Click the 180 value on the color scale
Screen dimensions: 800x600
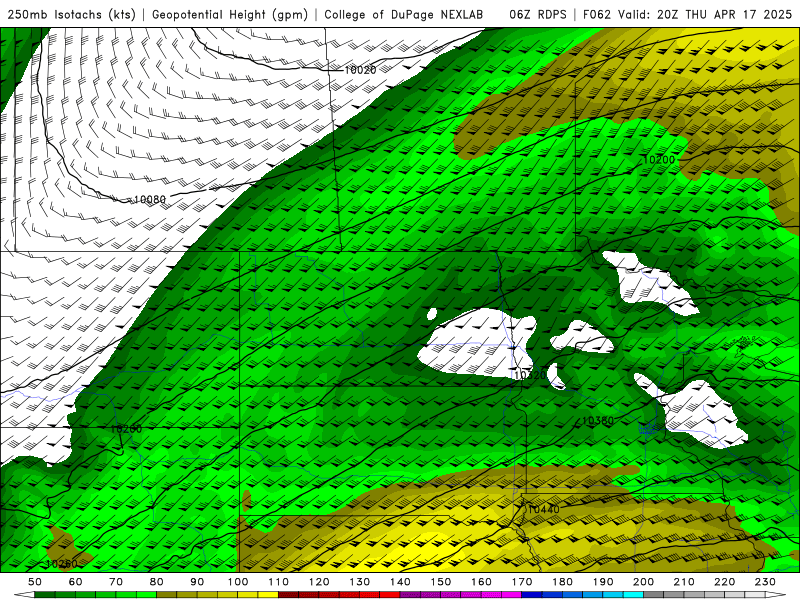tap(562, 582)
